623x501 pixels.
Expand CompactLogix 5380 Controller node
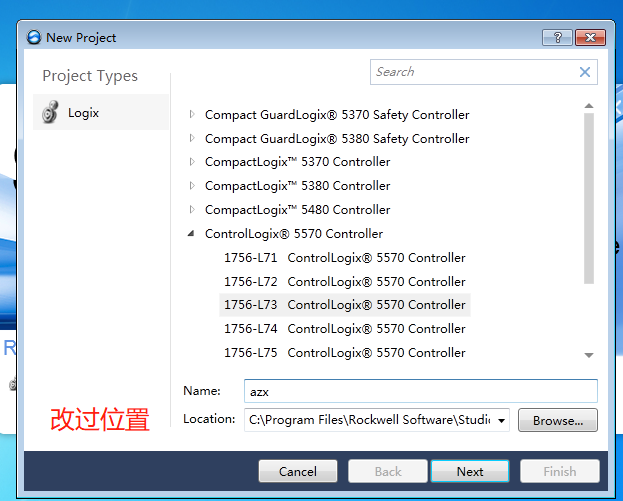coord(192,186)
